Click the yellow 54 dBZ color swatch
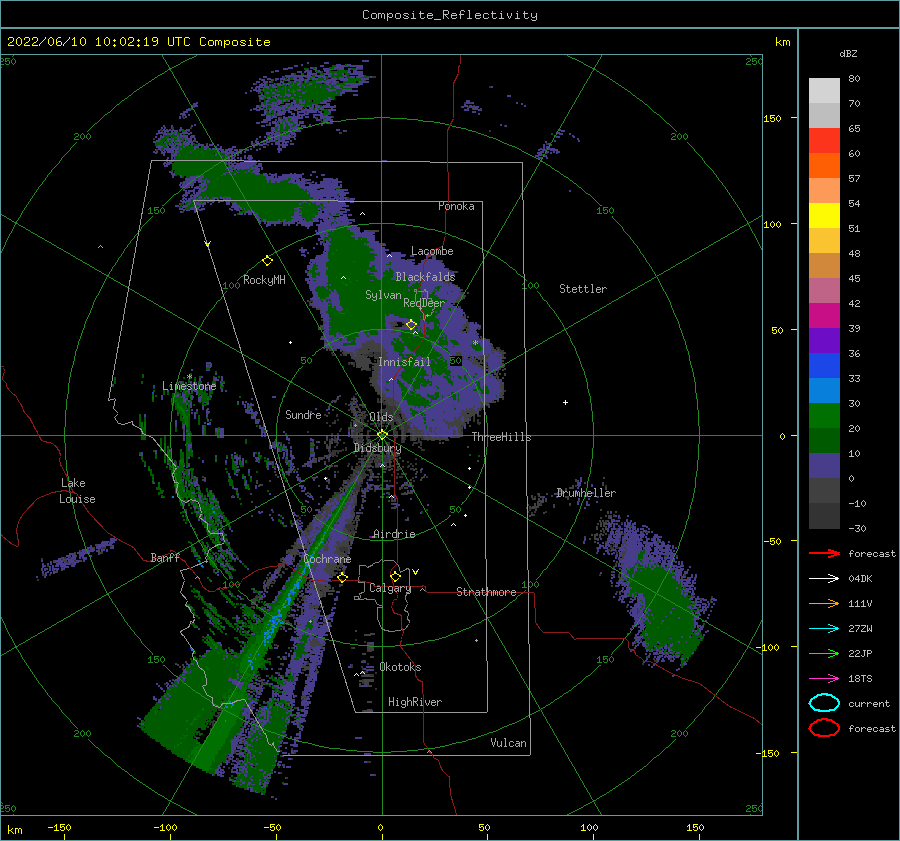The width and height of the screenshot is (900, 841). pos(824,215)
